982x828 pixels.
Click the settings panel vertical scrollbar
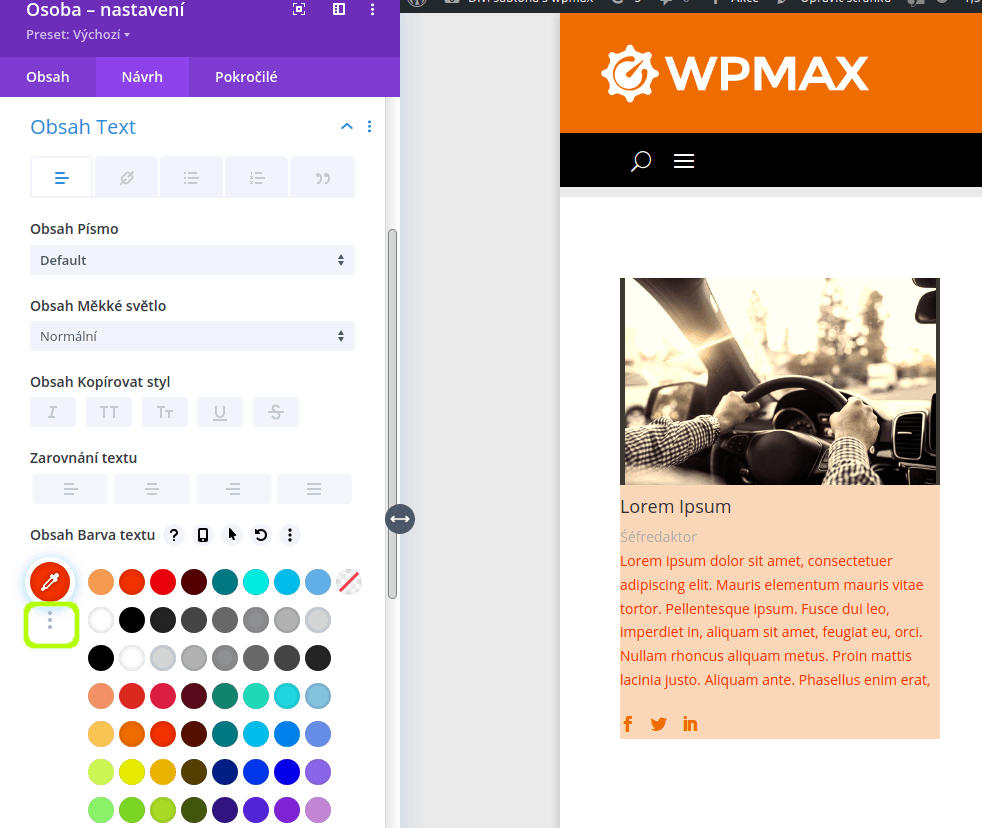pos(393,413)
